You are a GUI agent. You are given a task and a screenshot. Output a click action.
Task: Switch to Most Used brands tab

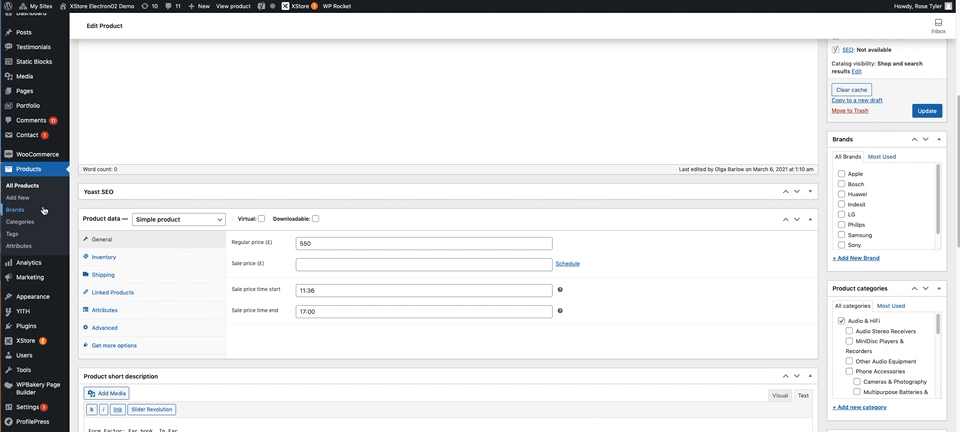[882, 157]
